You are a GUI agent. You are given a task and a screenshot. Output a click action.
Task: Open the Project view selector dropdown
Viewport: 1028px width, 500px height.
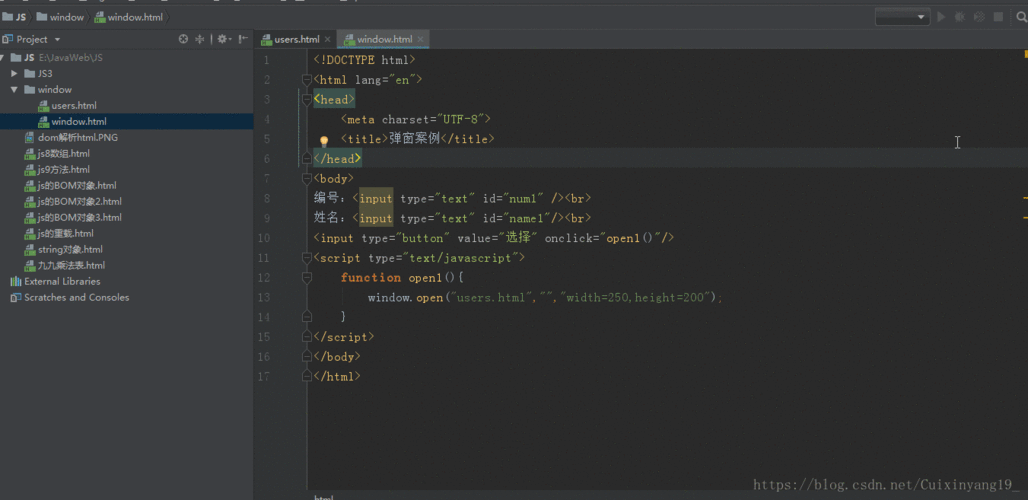click(x=57, y=40)
